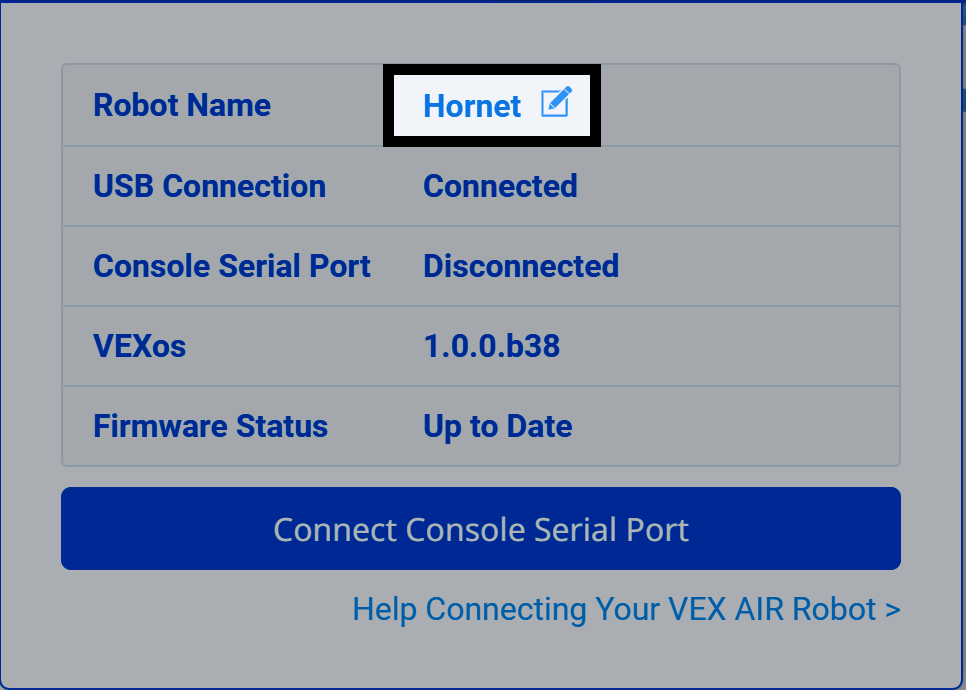Viewport: 966px width, 690px height.
Task: Click the arrow ending the help link
Action: (893, 609)
